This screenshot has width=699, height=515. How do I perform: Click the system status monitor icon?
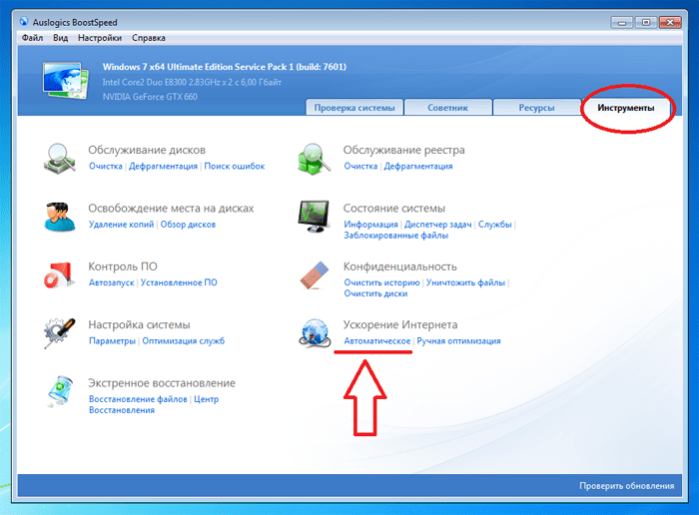314,216
